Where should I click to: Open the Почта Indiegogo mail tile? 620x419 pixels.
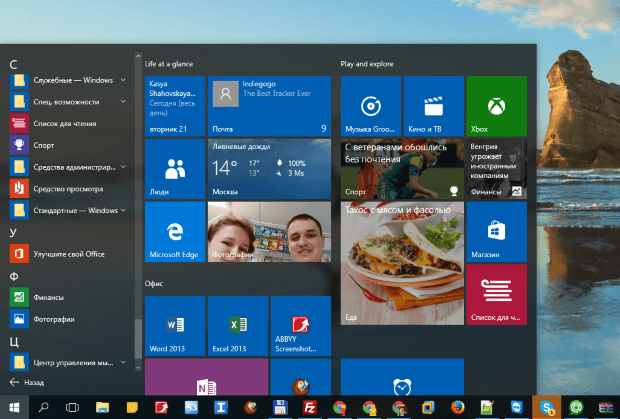pyautogui.click(x=269, y=106)
